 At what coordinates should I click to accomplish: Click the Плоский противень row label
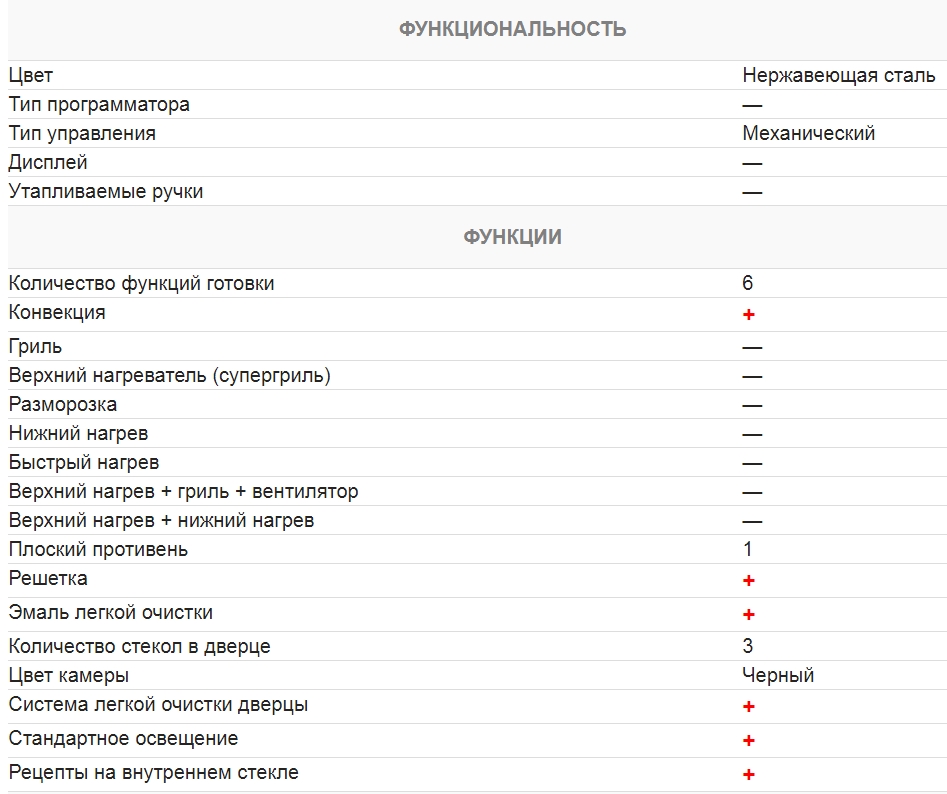(x=98, y=549)
